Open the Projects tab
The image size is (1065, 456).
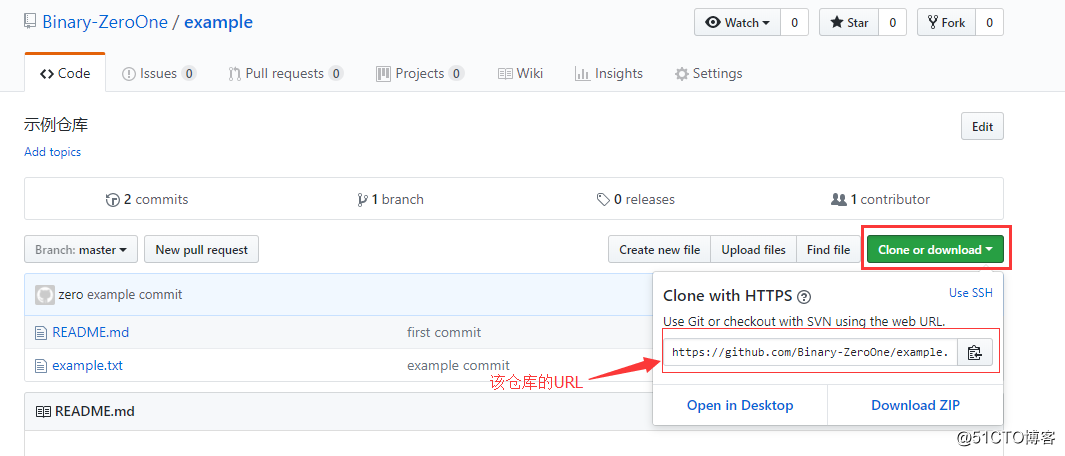point(420,73)
